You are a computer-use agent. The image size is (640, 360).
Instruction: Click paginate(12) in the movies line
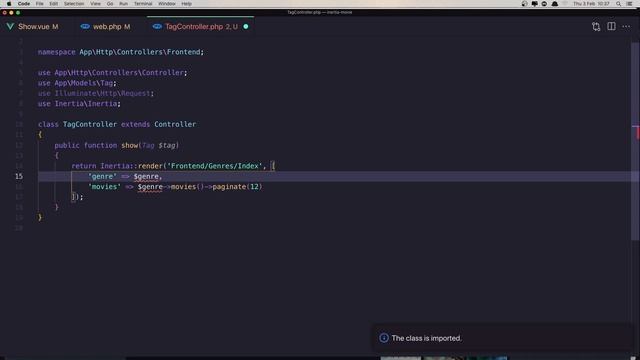[237, 187]
